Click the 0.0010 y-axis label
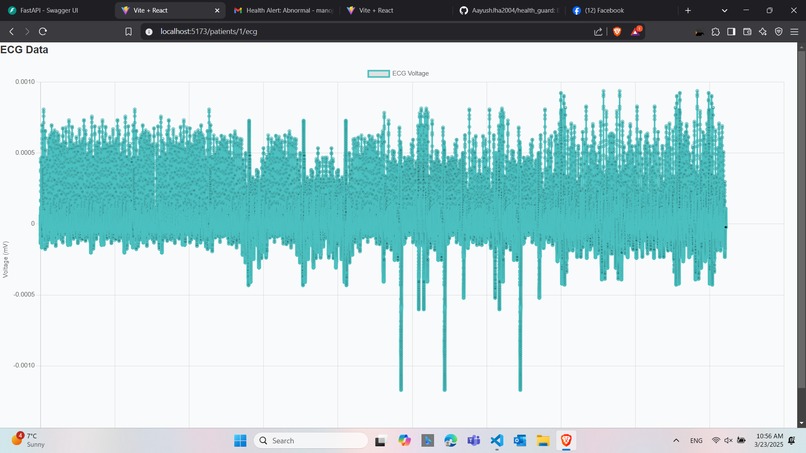This screenshot has width=806, height=453. tap(25, 82)
